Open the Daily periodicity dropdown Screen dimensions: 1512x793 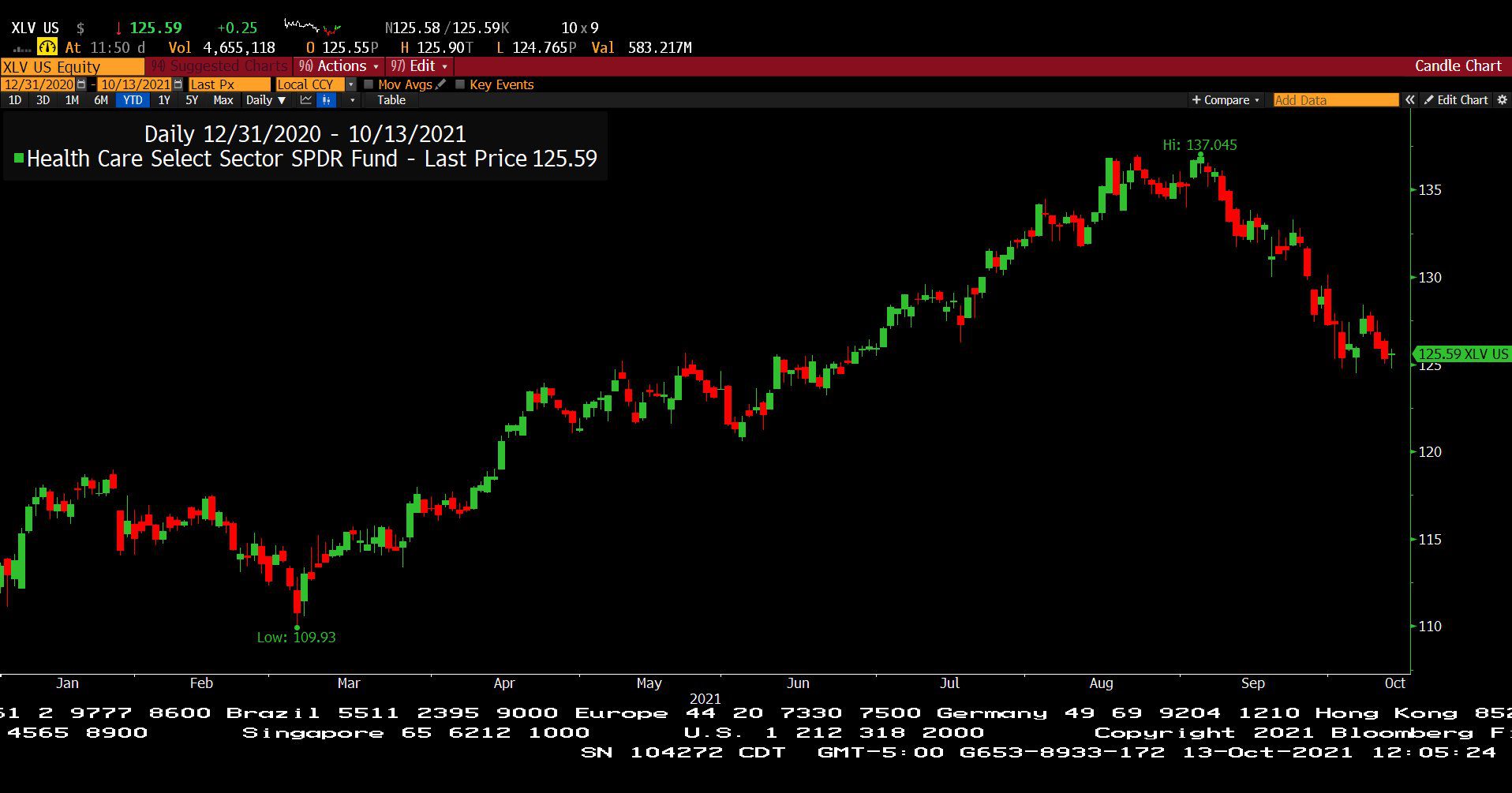pyautogui.click(x=265, y=100)
